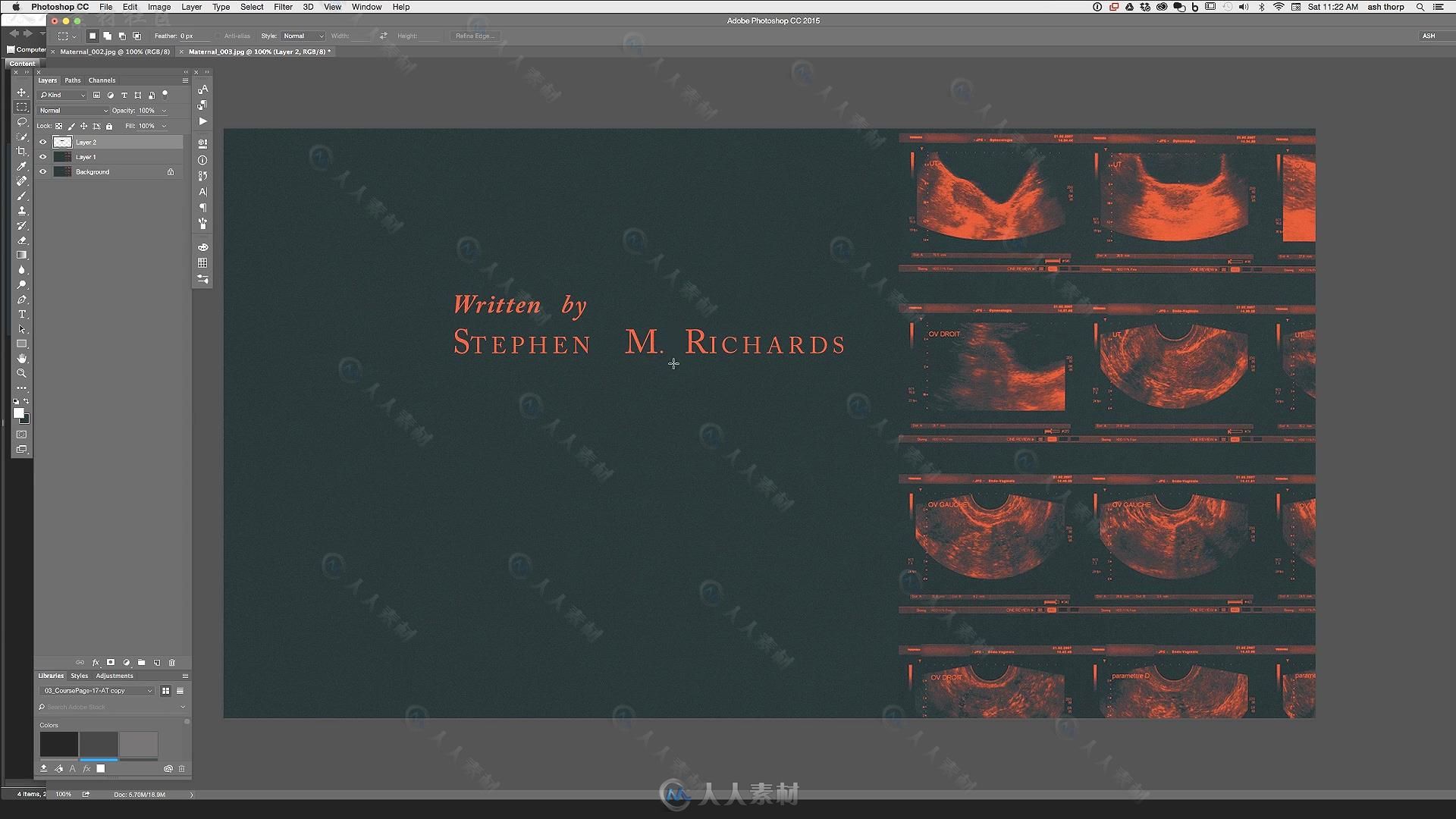Select the Rectangular Marquee tool in toolbox
The height and width of the screenshot is (819, 1456).
pyautogui.click(x=22, y=107)
